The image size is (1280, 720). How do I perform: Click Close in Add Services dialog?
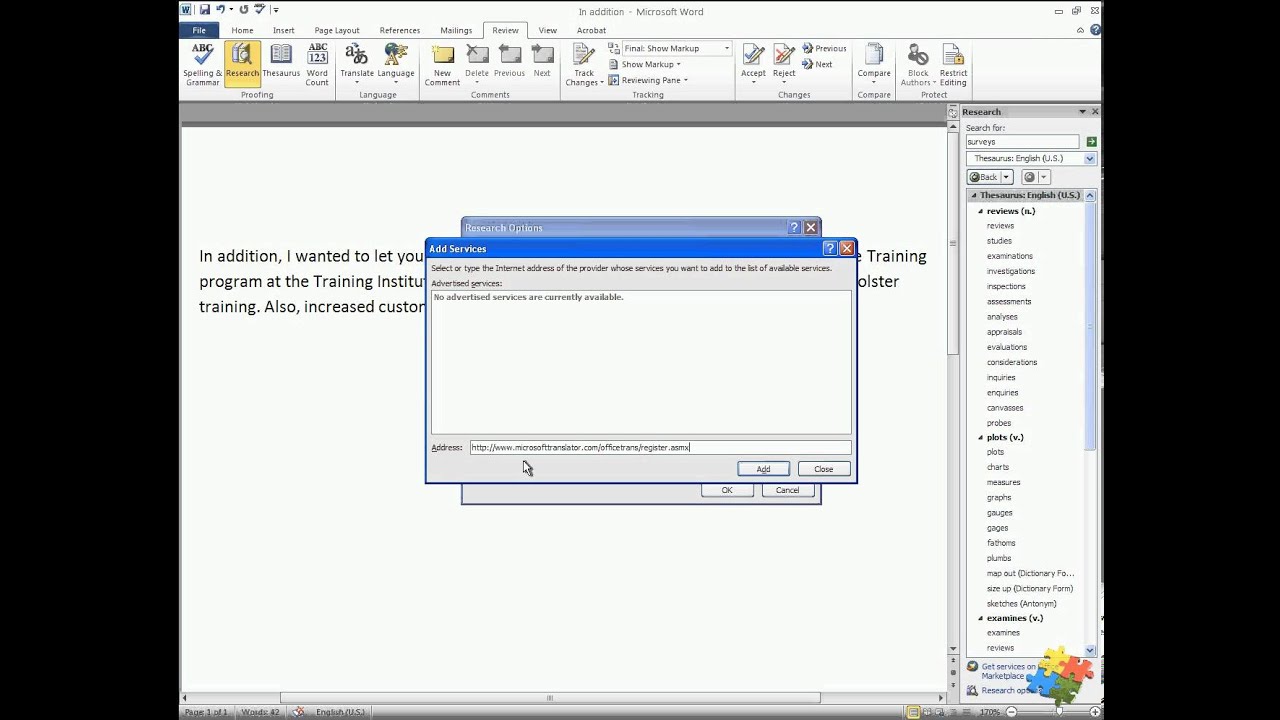click(823, 469)
